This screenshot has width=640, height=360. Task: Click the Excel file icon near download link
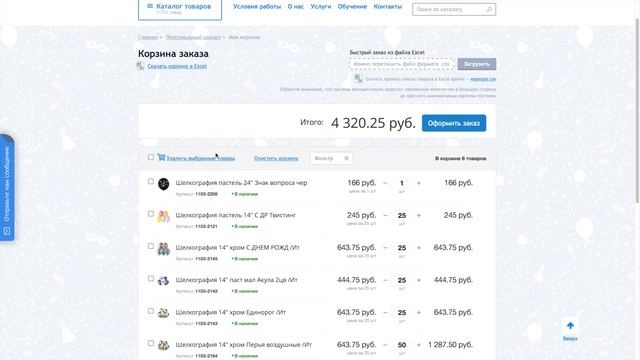140,66
